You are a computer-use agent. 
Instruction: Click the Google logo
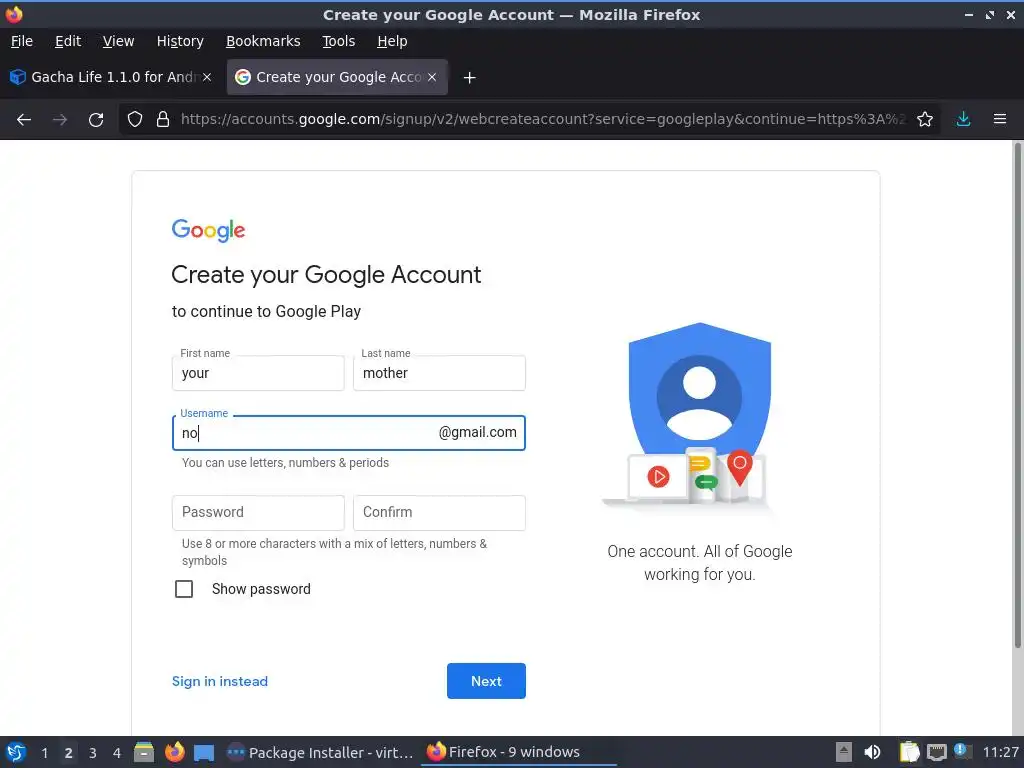pos(208,230)
